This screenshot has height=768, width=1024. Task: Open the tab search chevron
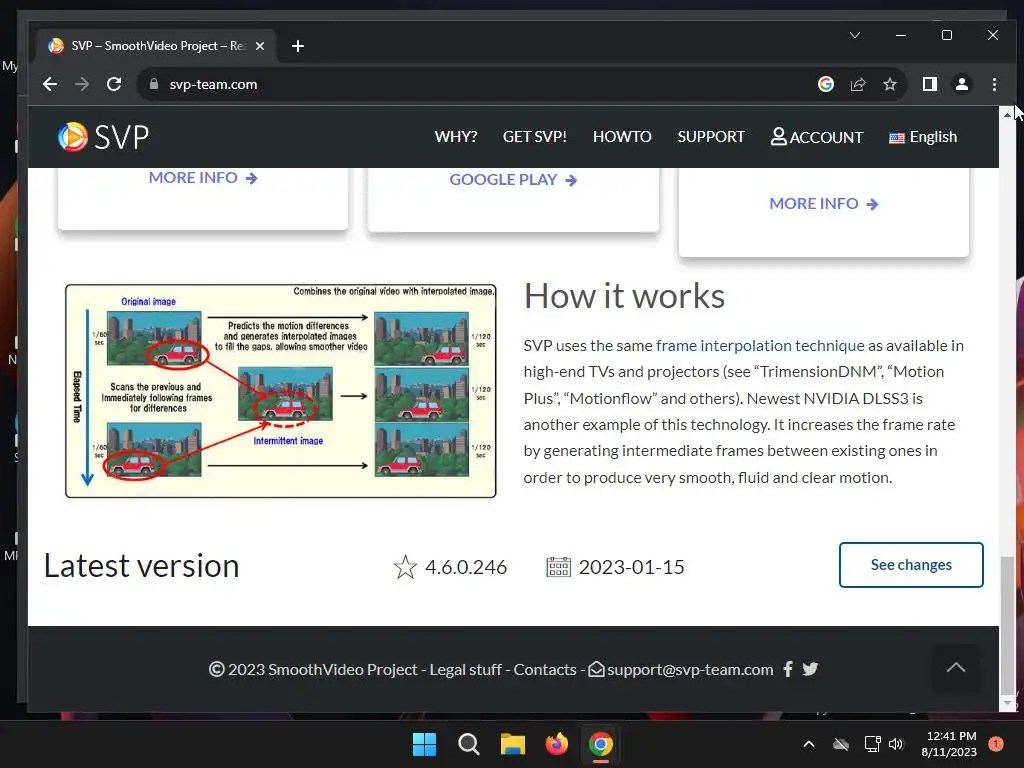855,35
